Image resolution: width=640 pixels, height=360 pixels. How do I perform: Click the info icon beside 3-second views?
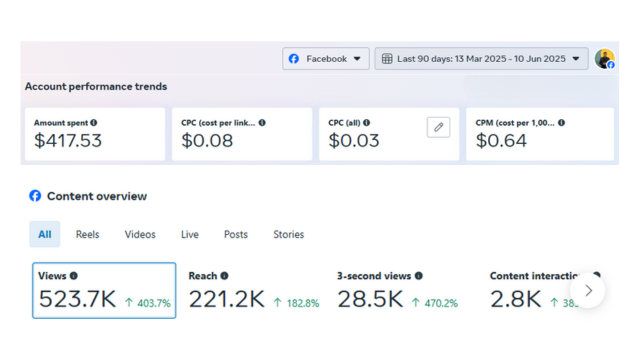coord(418,276)
